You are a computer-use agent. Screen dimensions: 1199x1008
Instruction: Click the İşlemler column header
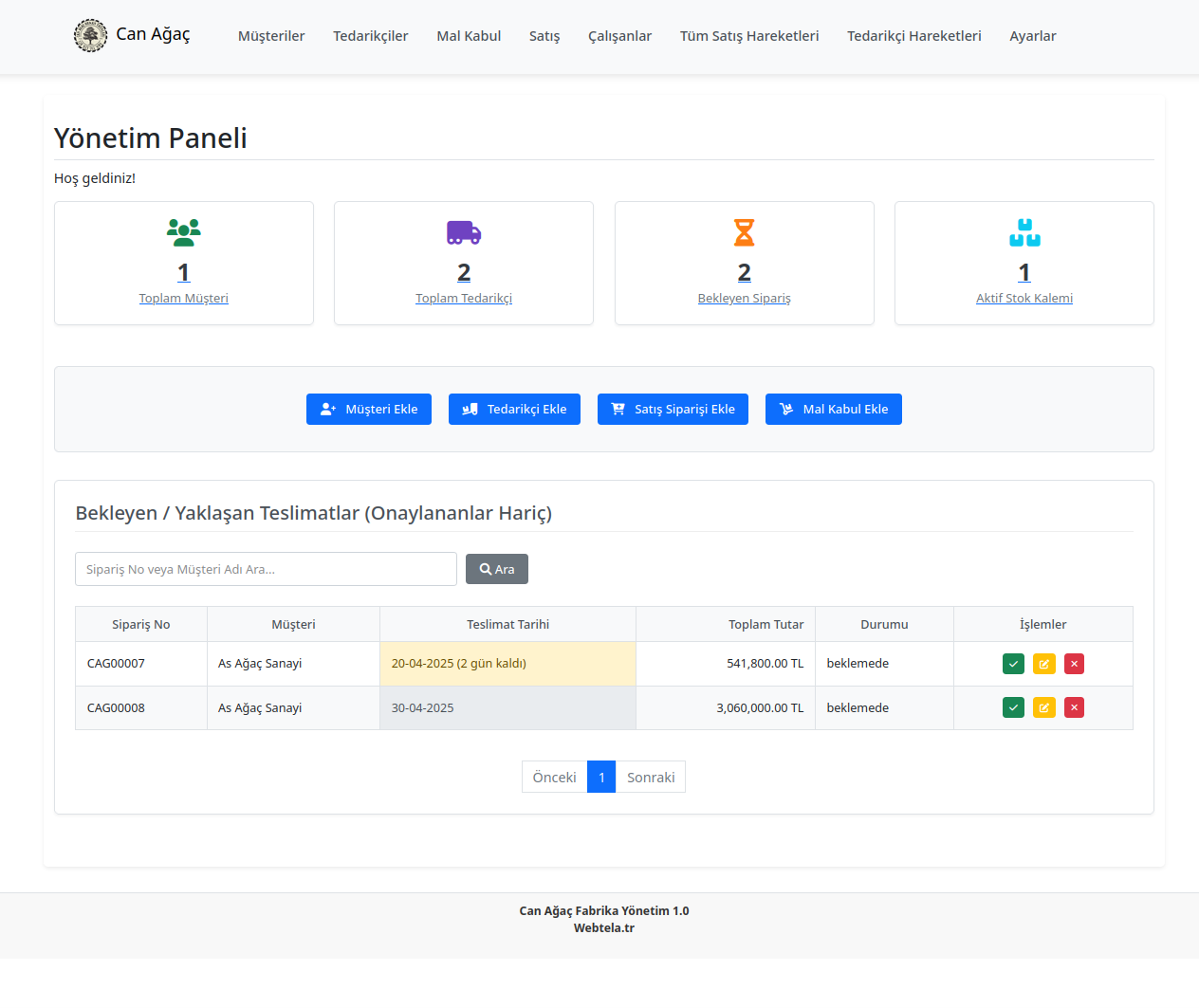click(x=1043, y=624)
